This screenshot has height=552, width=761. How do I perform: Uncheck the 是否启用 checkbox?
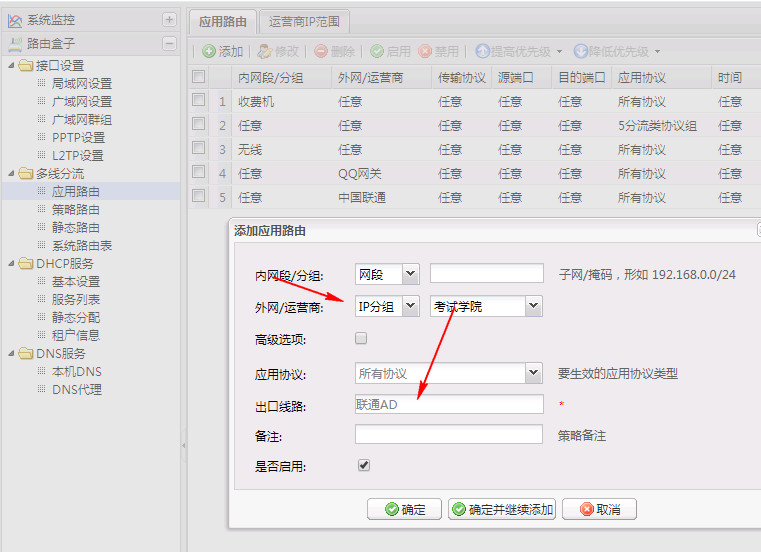pyautogui.click(x=364, y=465)
